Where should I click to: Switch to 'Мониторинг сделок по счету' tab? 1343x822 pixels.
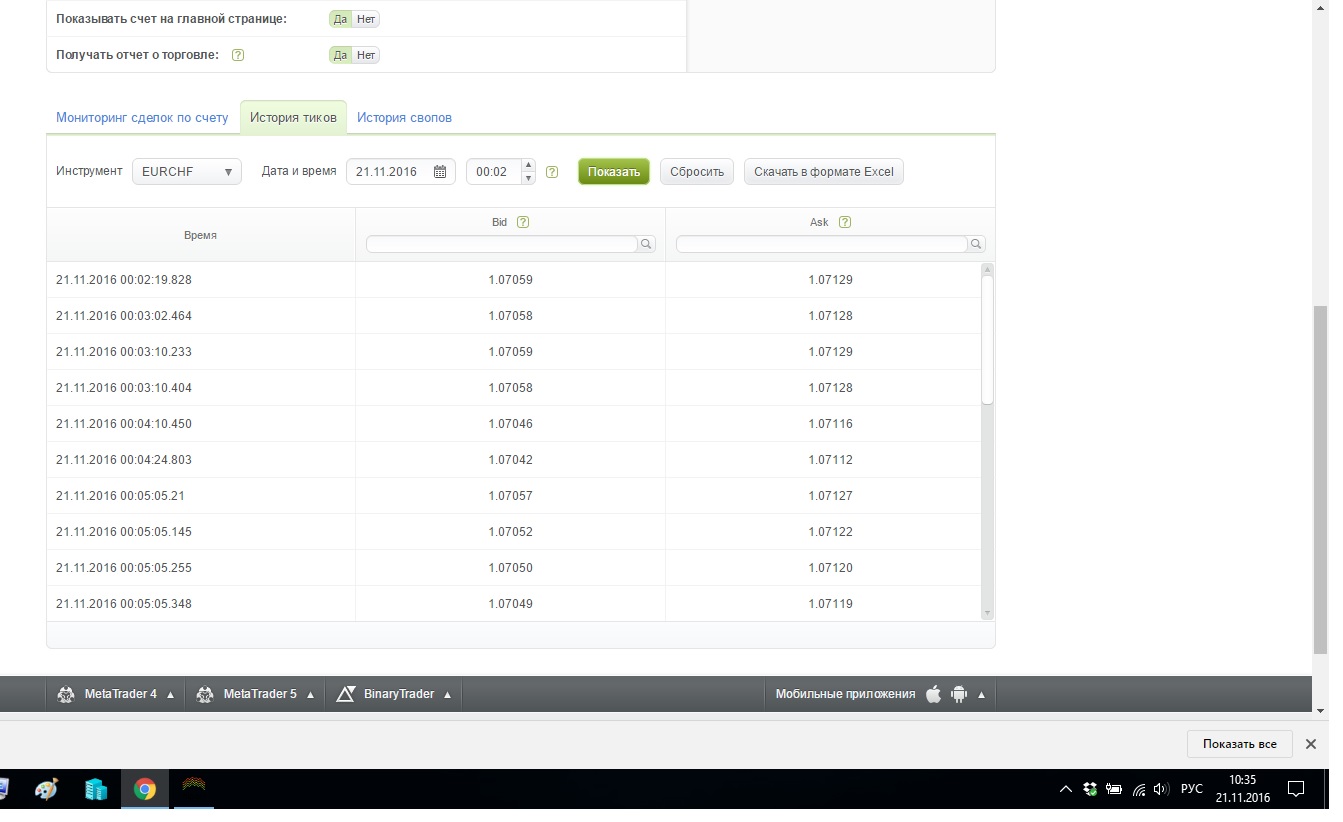pos(142,118)
